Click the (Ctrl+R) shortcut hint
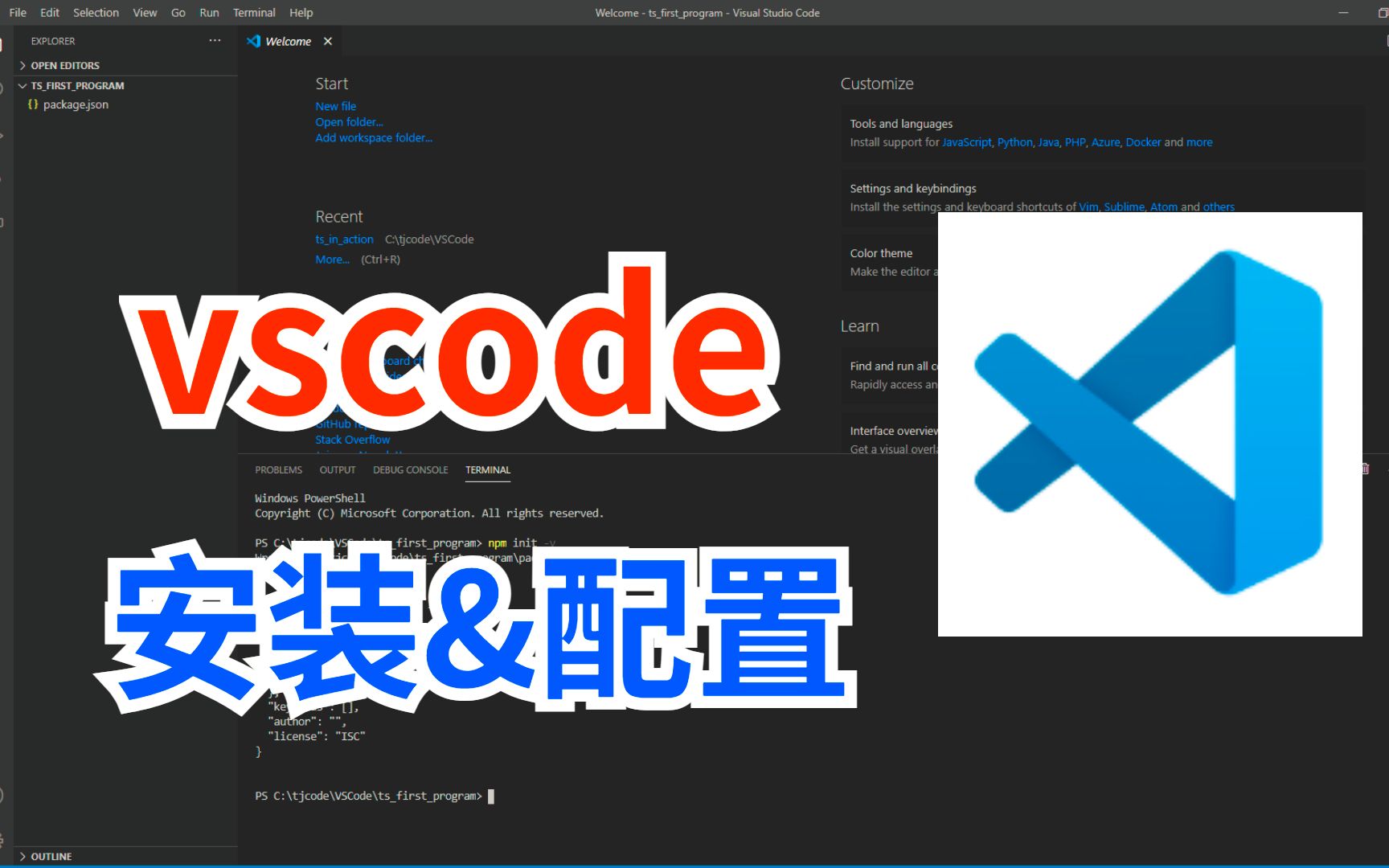Screen dimensions: 1389x868 (x=380, y=260)
